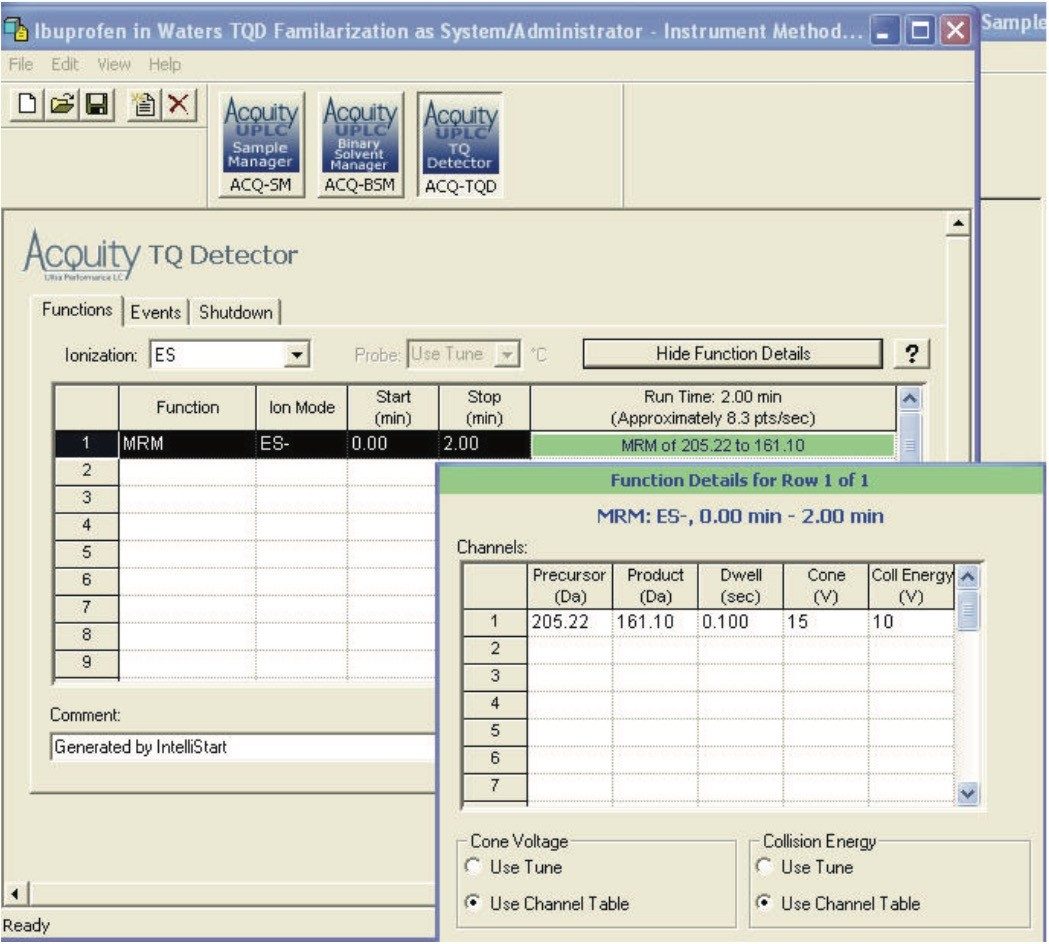Select Collision Energy Use Channel Table option
Viewport: 1049px width, 944px height.
coord(764,903)
